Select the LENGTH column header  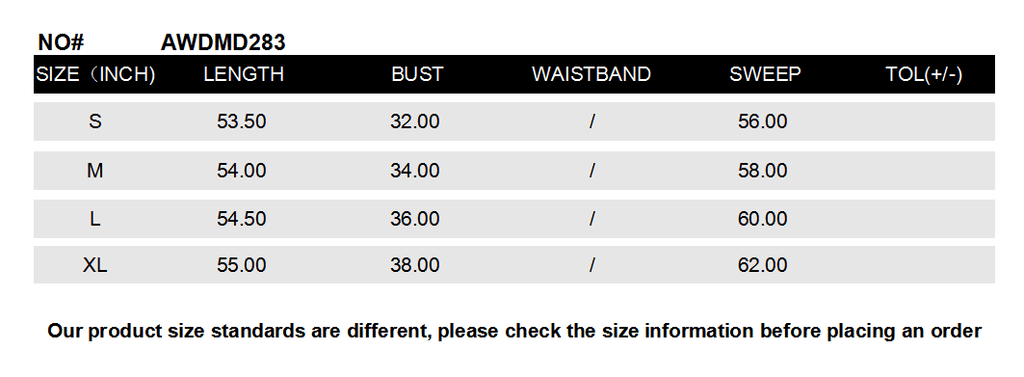point(244,74)
